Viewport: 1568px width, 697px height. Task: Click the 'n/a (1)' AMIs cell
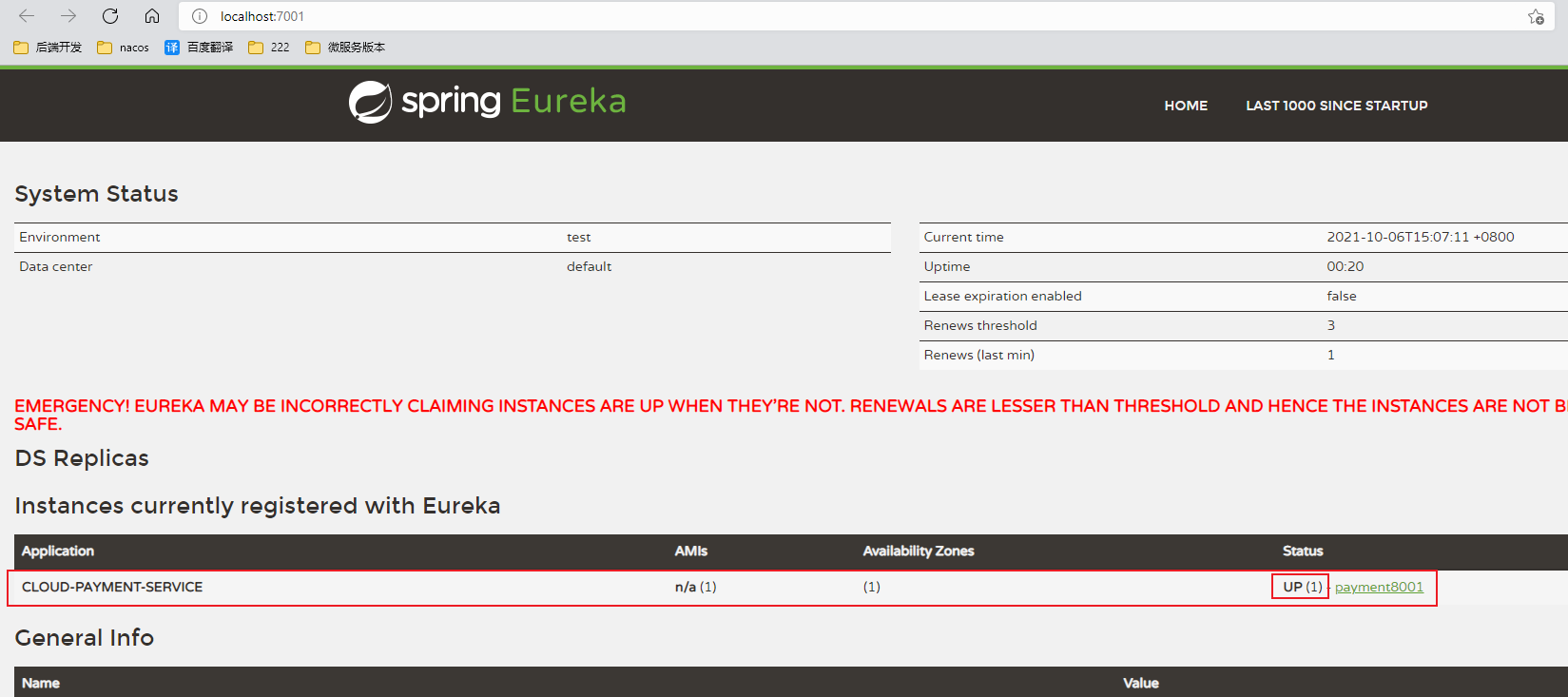[695, 587]
